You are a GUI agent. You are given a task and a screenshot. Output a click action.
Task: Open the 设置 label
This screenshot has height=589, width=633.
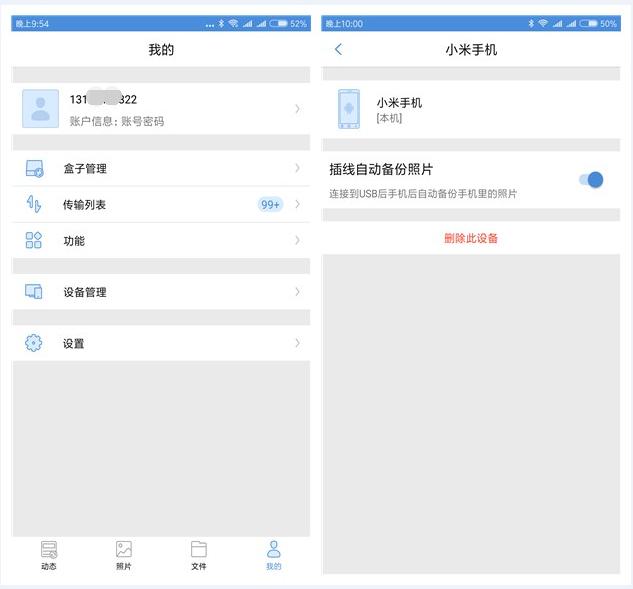(73, 344)
